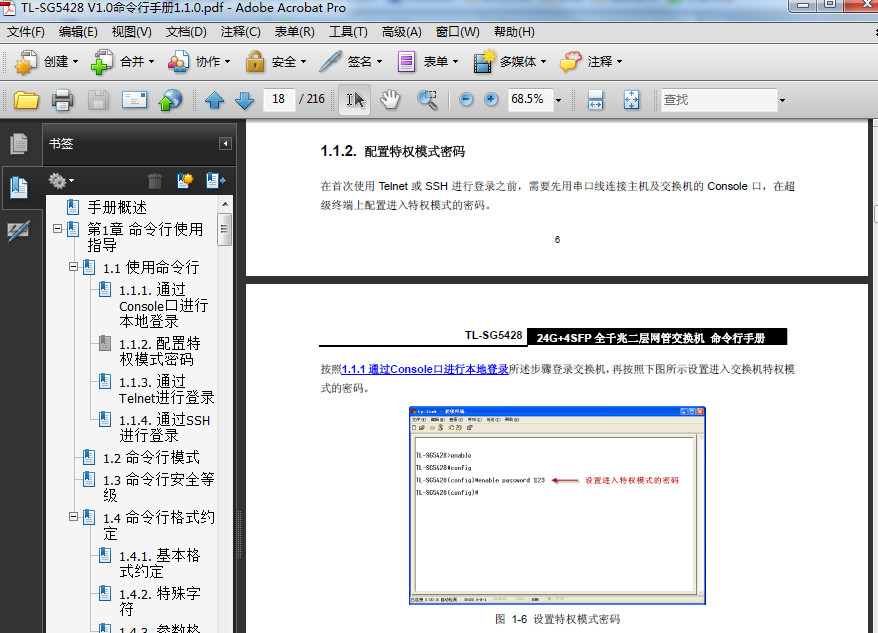Select the 1.4.1. 基本格式约定 bookmark
The height and width of the screenshot is (633, 878).
(x=159, y=564)
